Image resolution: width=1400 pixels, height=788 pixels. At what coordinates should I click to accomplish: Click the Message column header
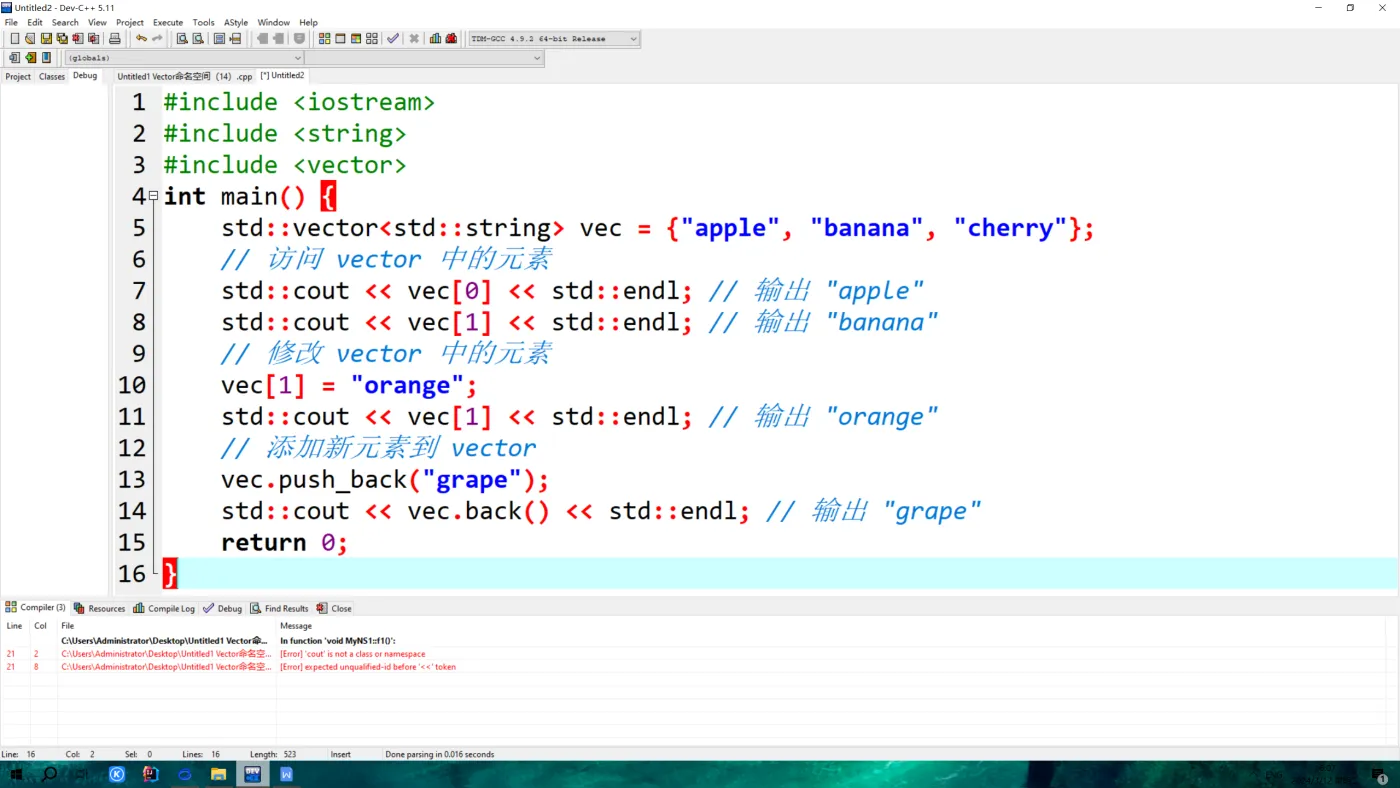coord(296,626)
